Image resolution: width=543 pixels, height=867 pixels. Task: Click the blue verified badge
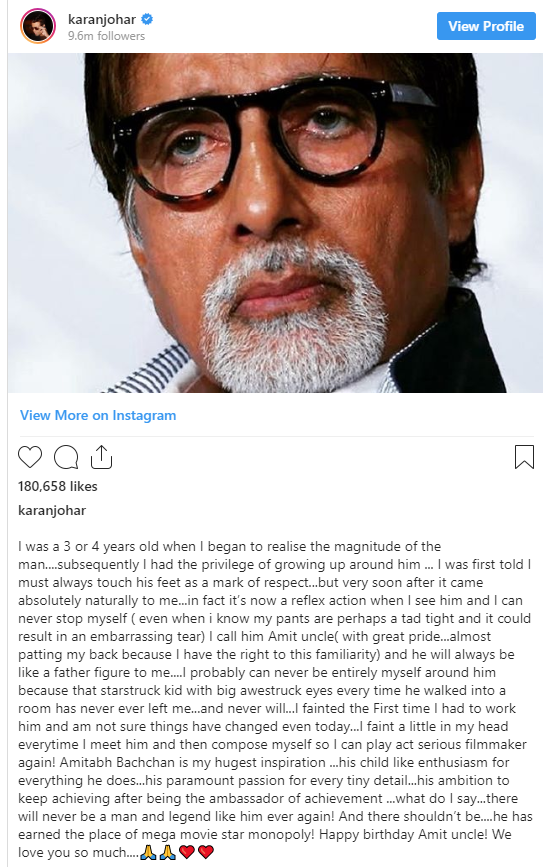pyautogui.click(x=147, y=19)
